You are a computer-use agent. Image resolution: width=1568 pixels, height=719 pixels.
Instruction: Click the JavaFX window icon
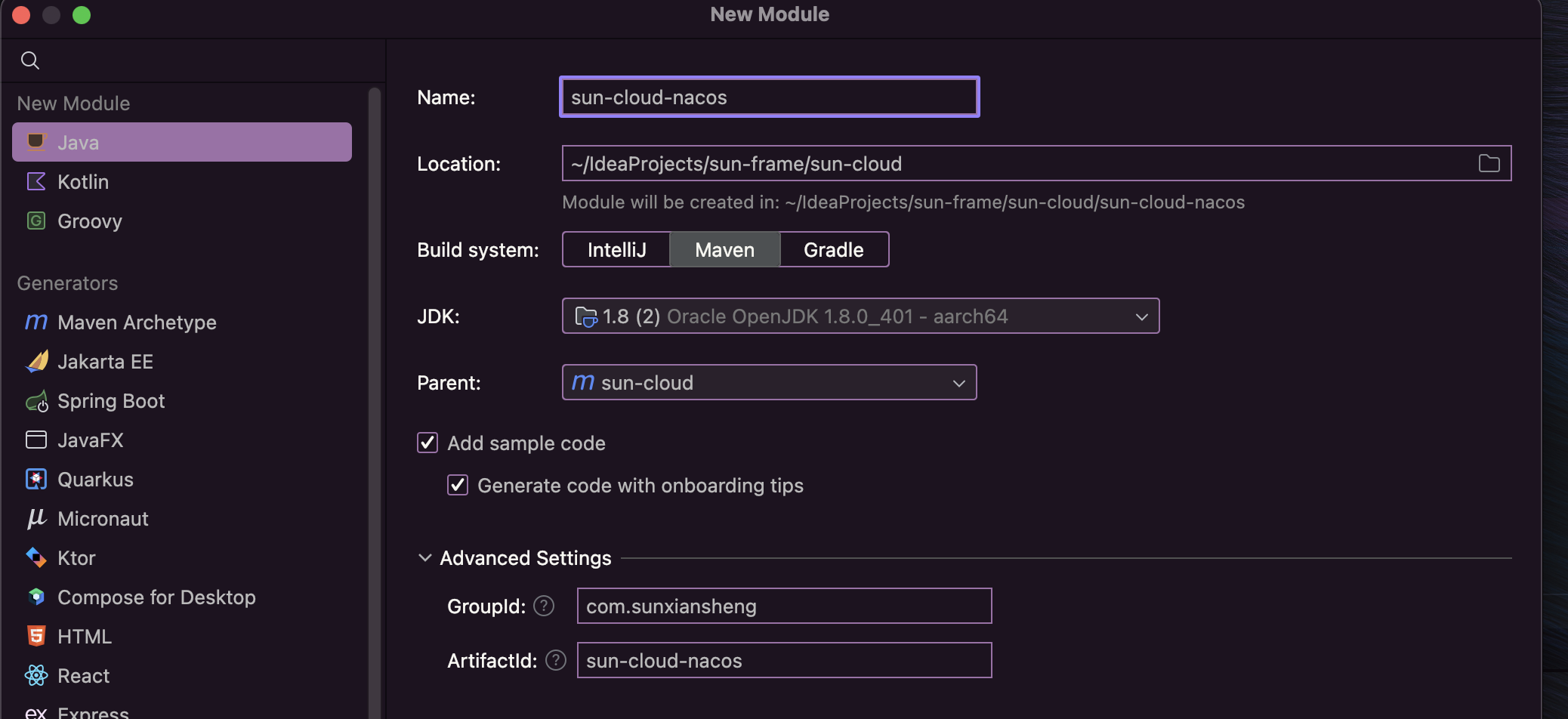point(35,440)
